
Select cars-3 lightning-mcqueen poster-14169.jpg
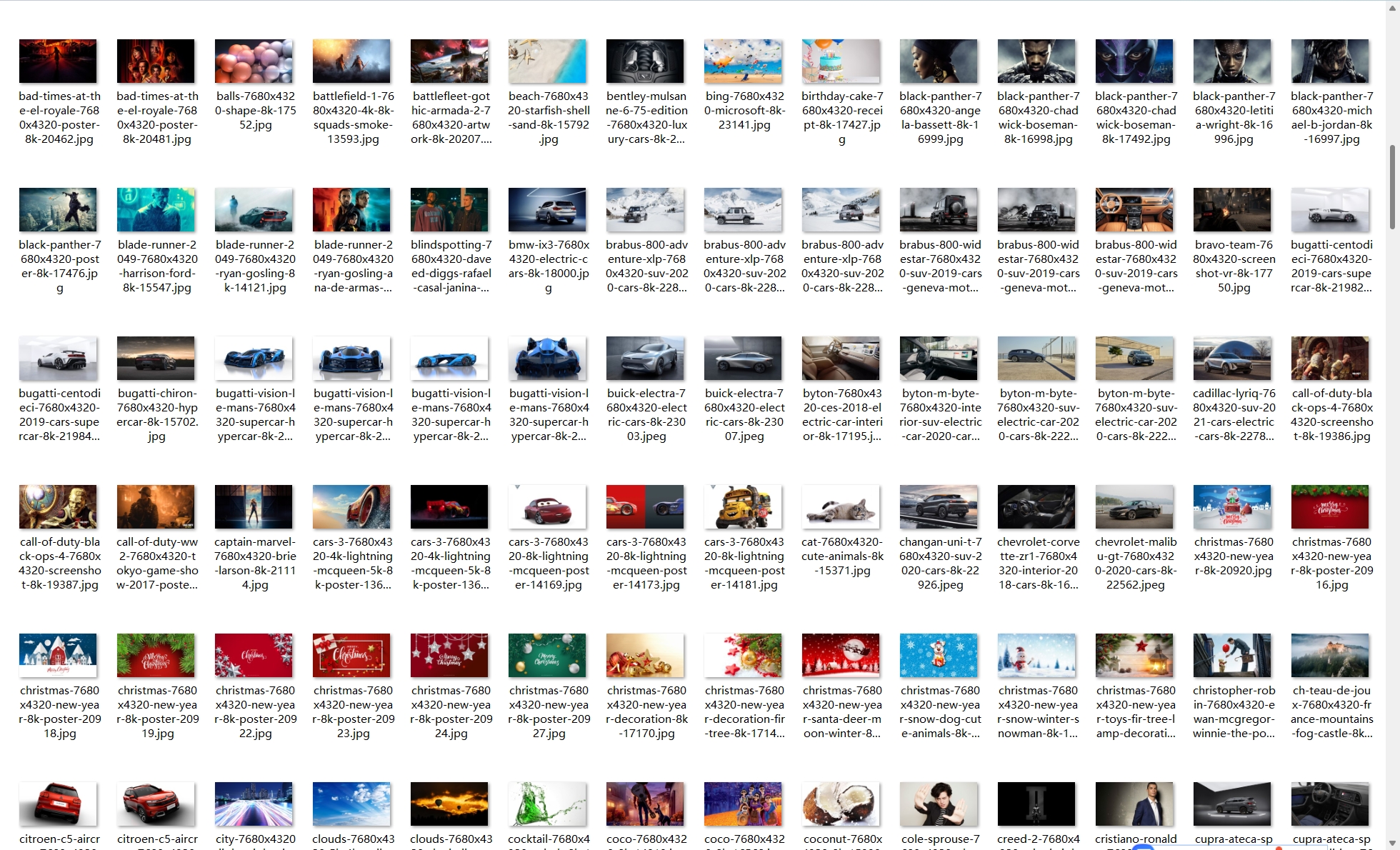tap(547, 507)
